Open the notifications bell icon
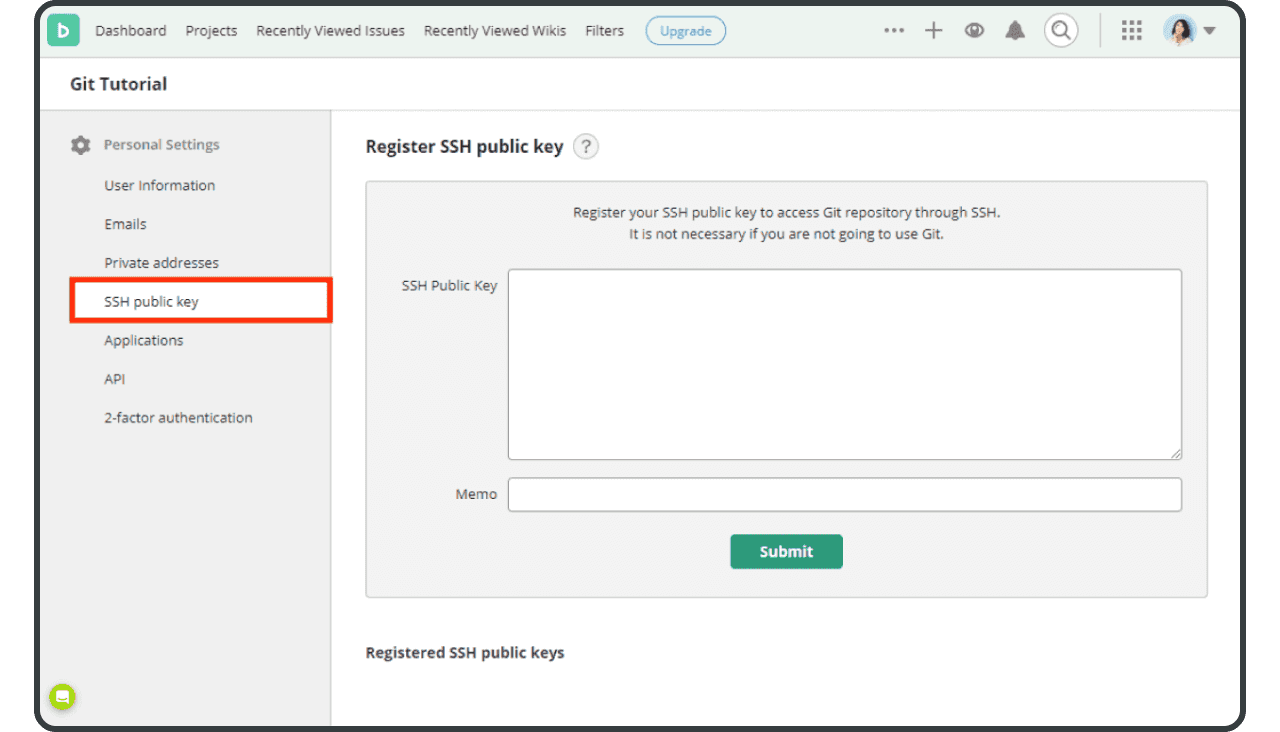Screen dimensions: 1280x732 [x=1015, y=31]
